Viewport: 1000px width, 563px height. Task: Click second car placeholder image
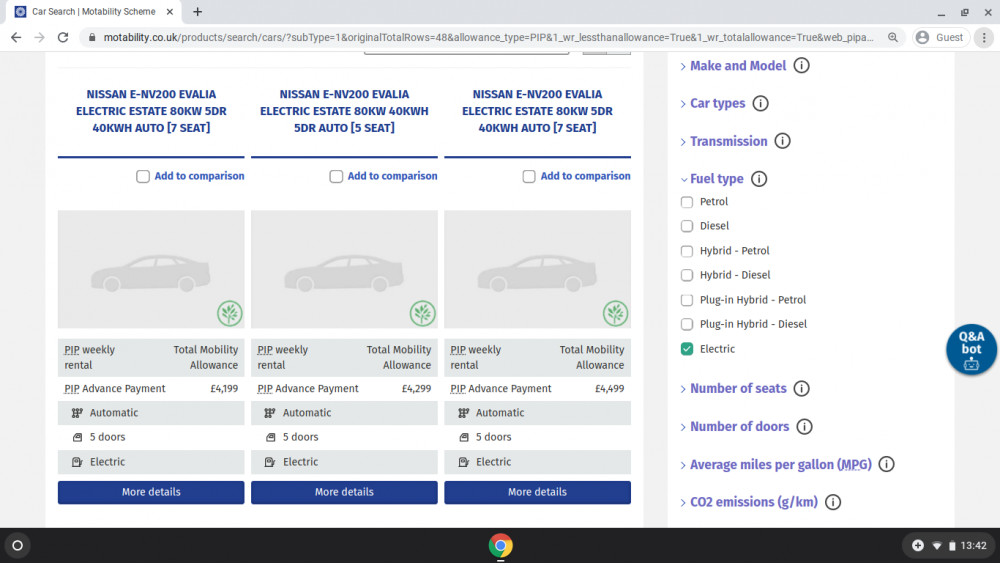(344, 270)
